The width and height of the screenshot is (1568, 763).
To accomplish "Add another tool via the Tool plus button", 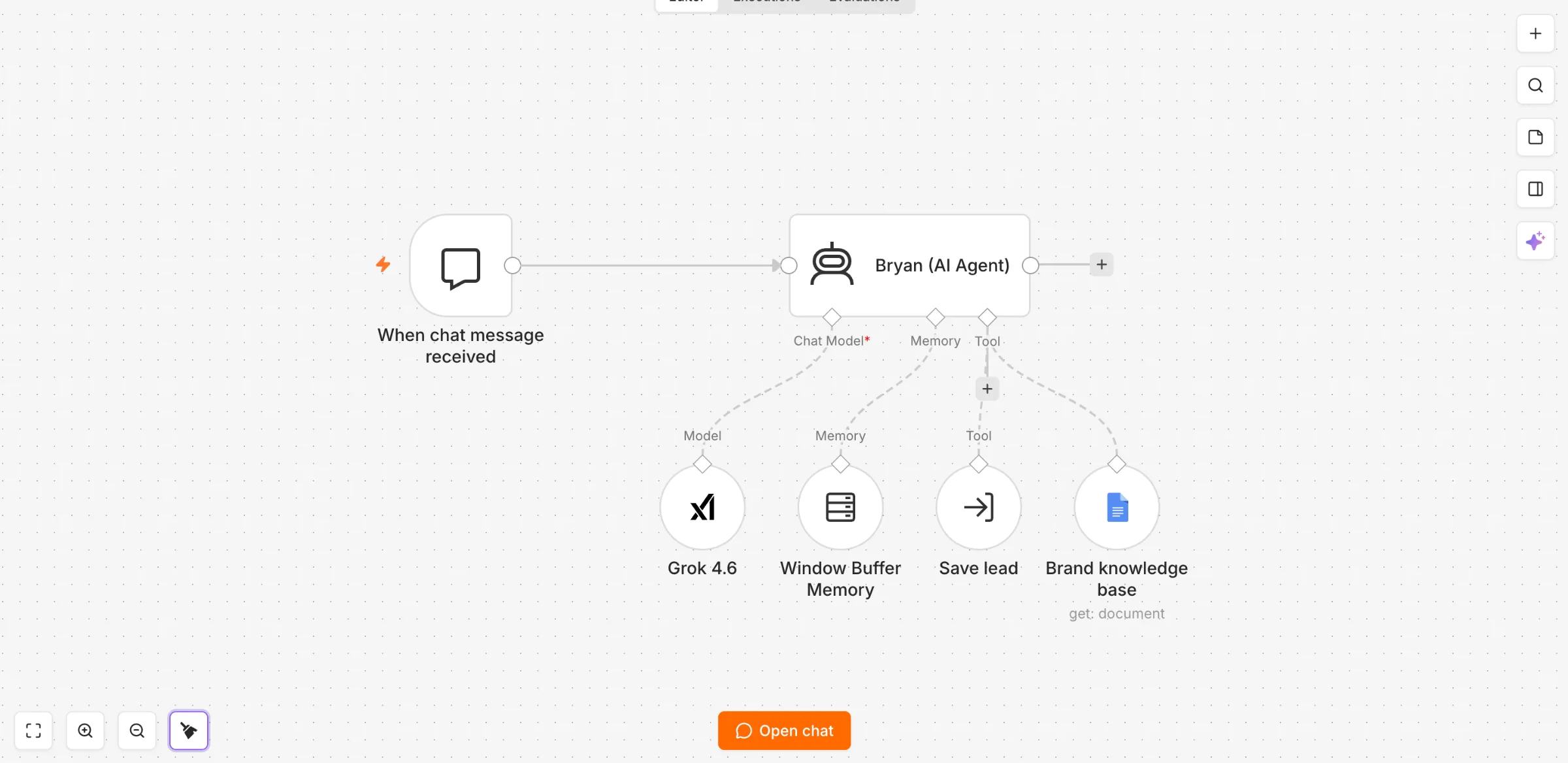I will (987, 389).
